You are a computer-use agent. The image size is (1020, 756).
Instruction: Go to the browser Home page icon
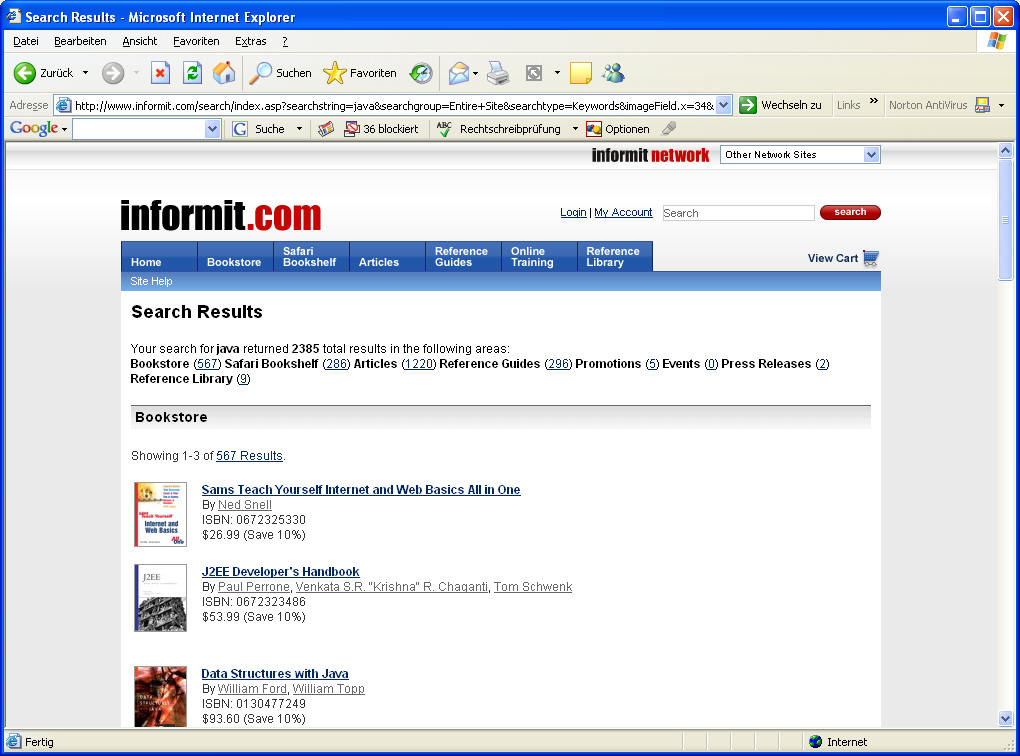coord(224,73)
